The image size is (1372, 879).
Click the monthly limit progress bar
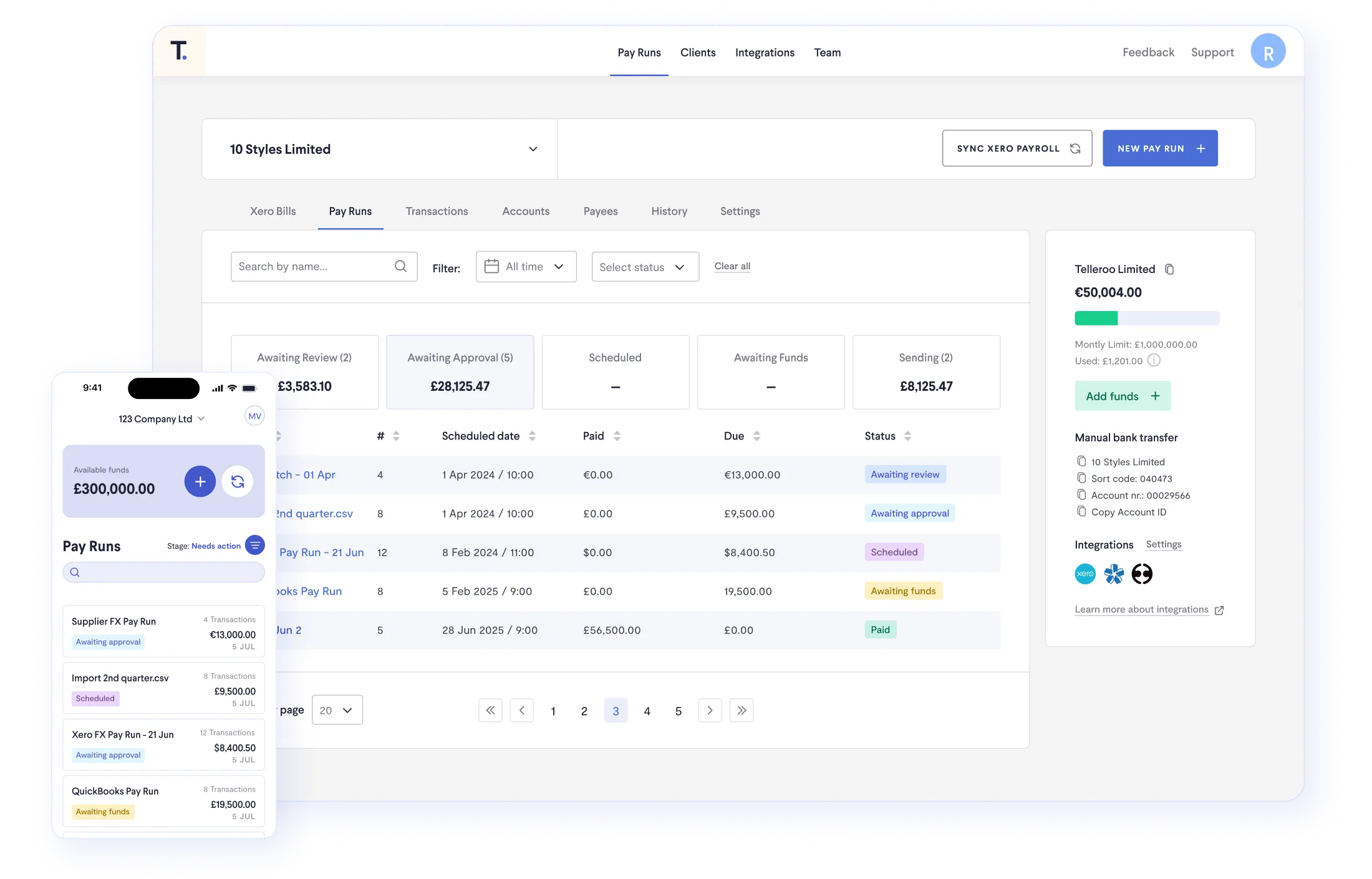(1147, 319)
